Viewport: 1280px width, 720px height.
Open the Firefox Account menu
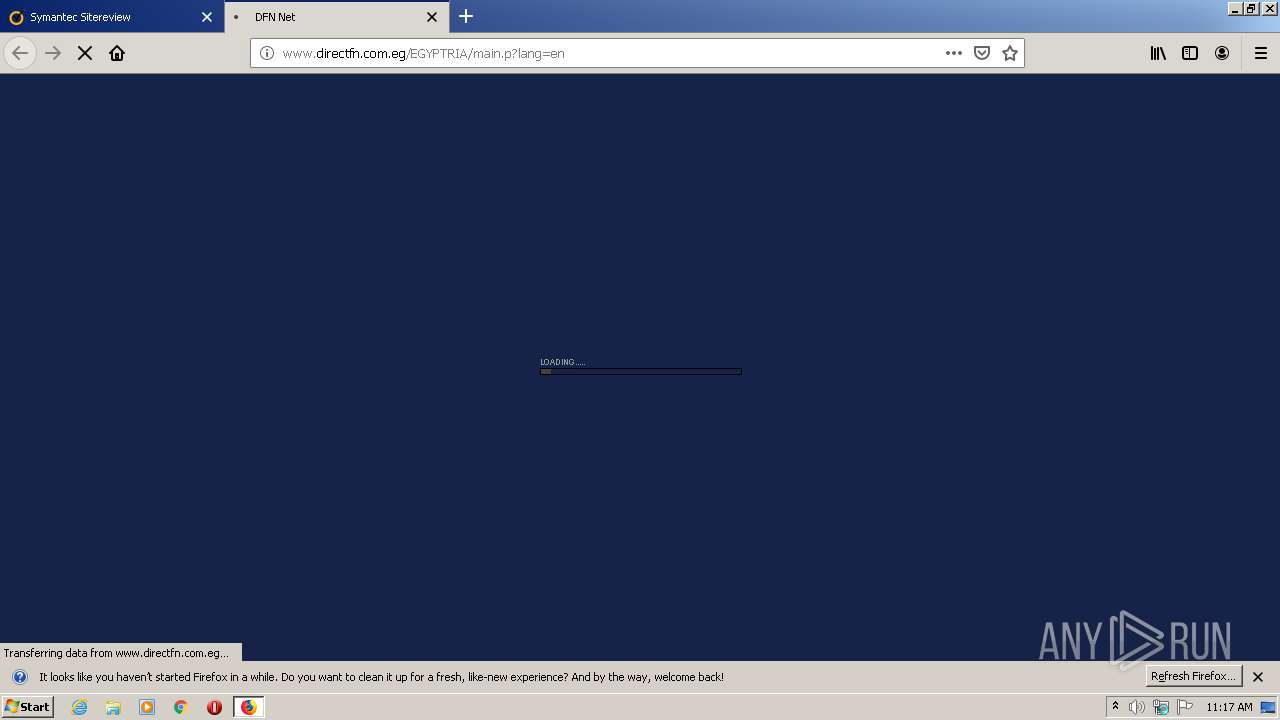1222,53
